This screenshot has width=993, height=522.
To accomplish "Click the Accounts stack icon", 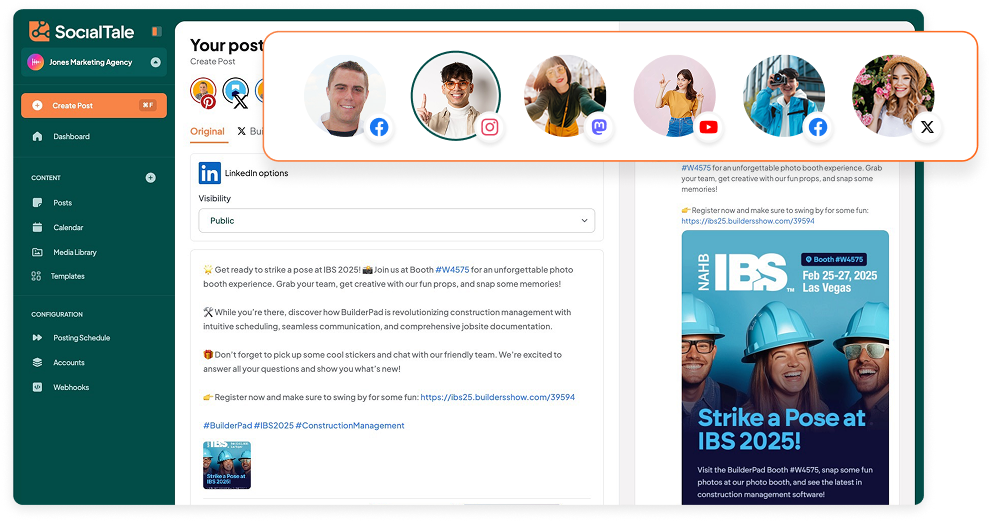I will (x=37, y=362).
